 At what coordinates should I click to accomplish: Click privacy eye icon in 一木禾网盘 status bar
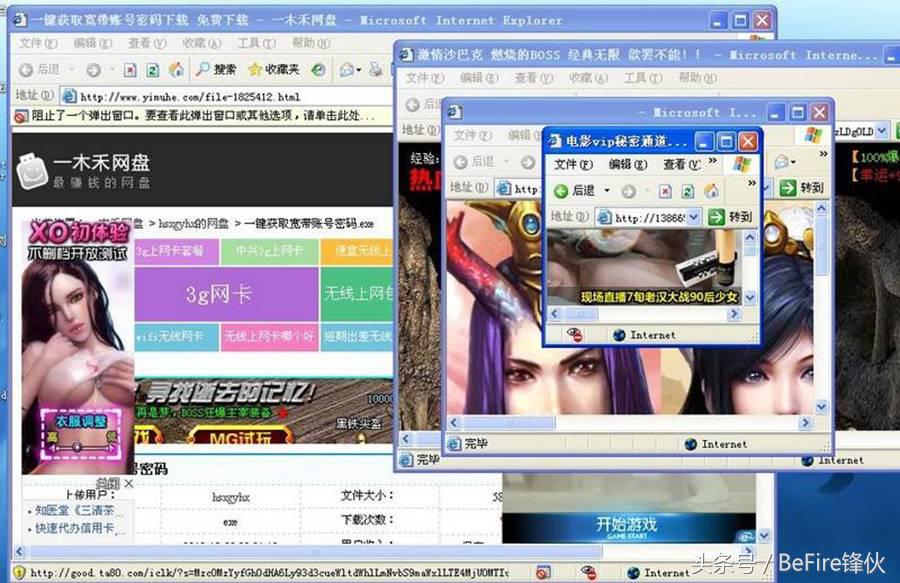[588, 572]
